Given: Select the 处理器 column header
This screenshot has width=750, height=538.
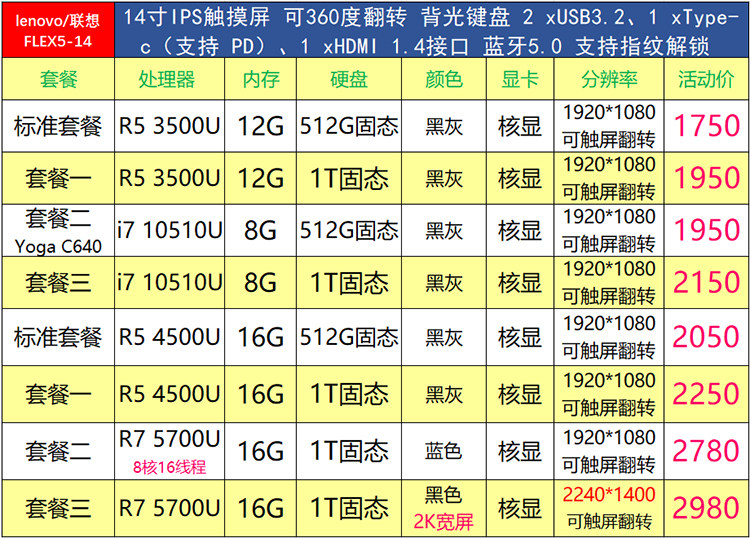Looking at the screenshot, I should tap(169, 79).
